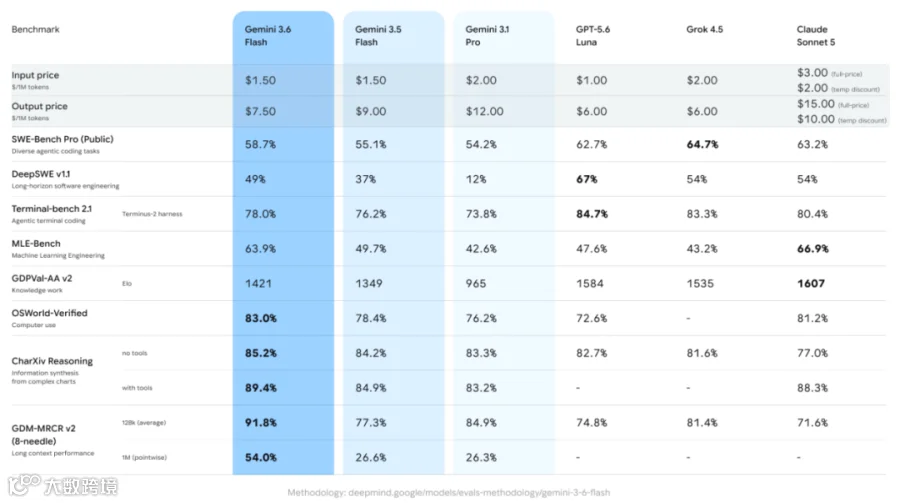900x503 pixels.
Task: Click the 64.7% Grok SWE-Bench score
Action: pos(702,145)
